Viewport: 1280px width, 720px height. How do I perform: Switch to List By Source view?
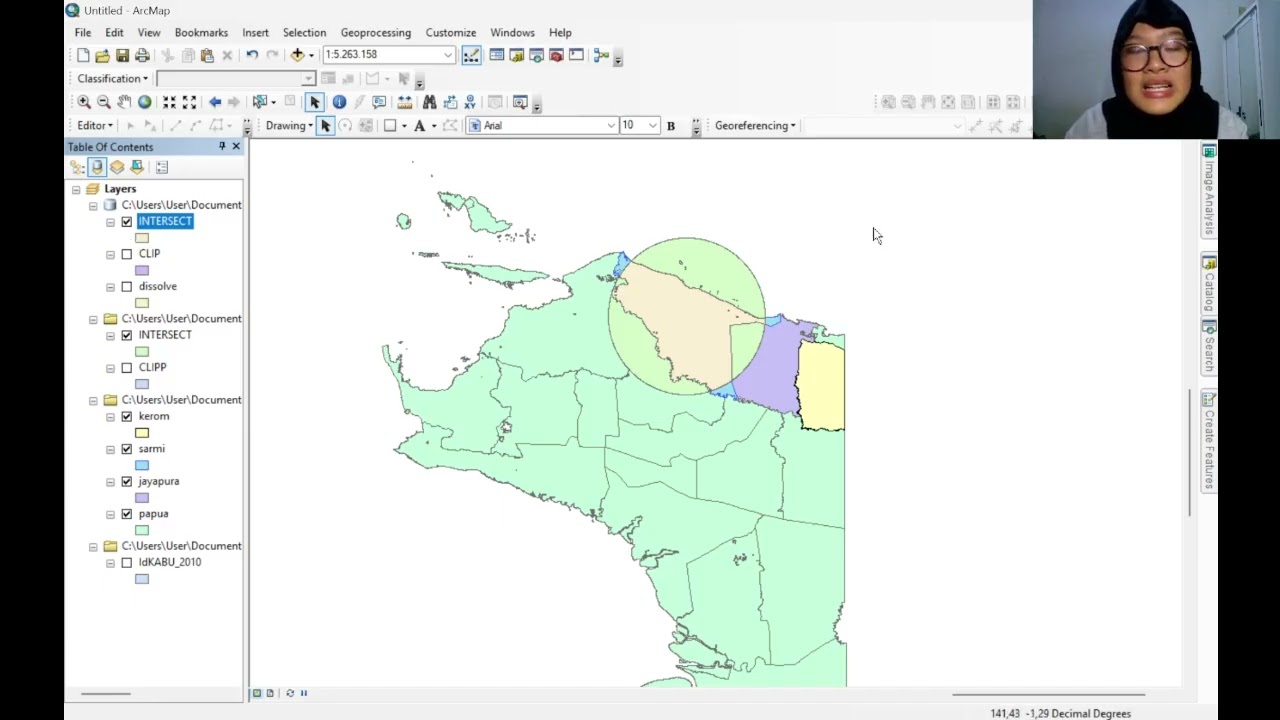97,167
